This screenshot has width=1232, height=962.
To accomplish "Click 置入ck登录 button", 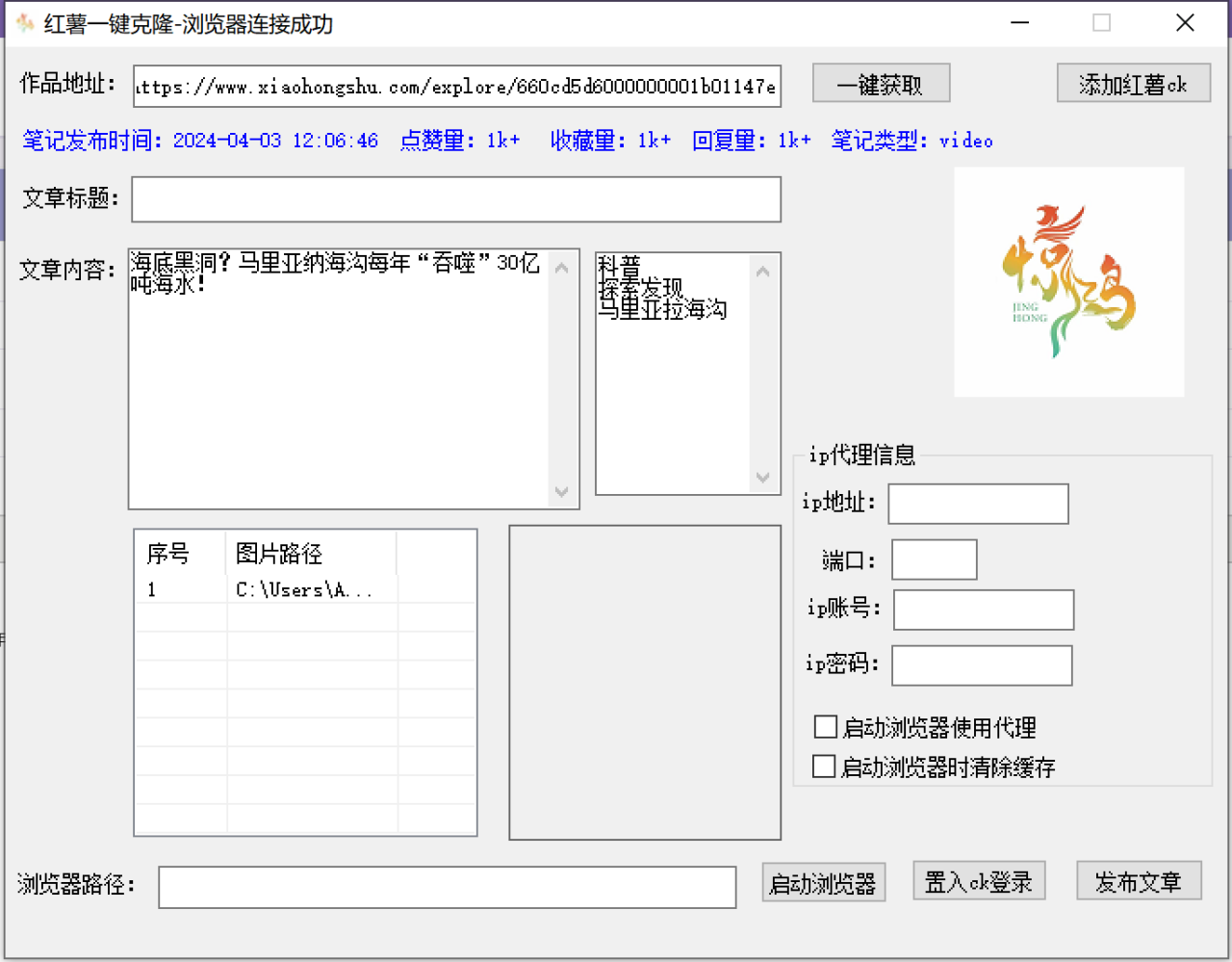I will click(979, 881).
